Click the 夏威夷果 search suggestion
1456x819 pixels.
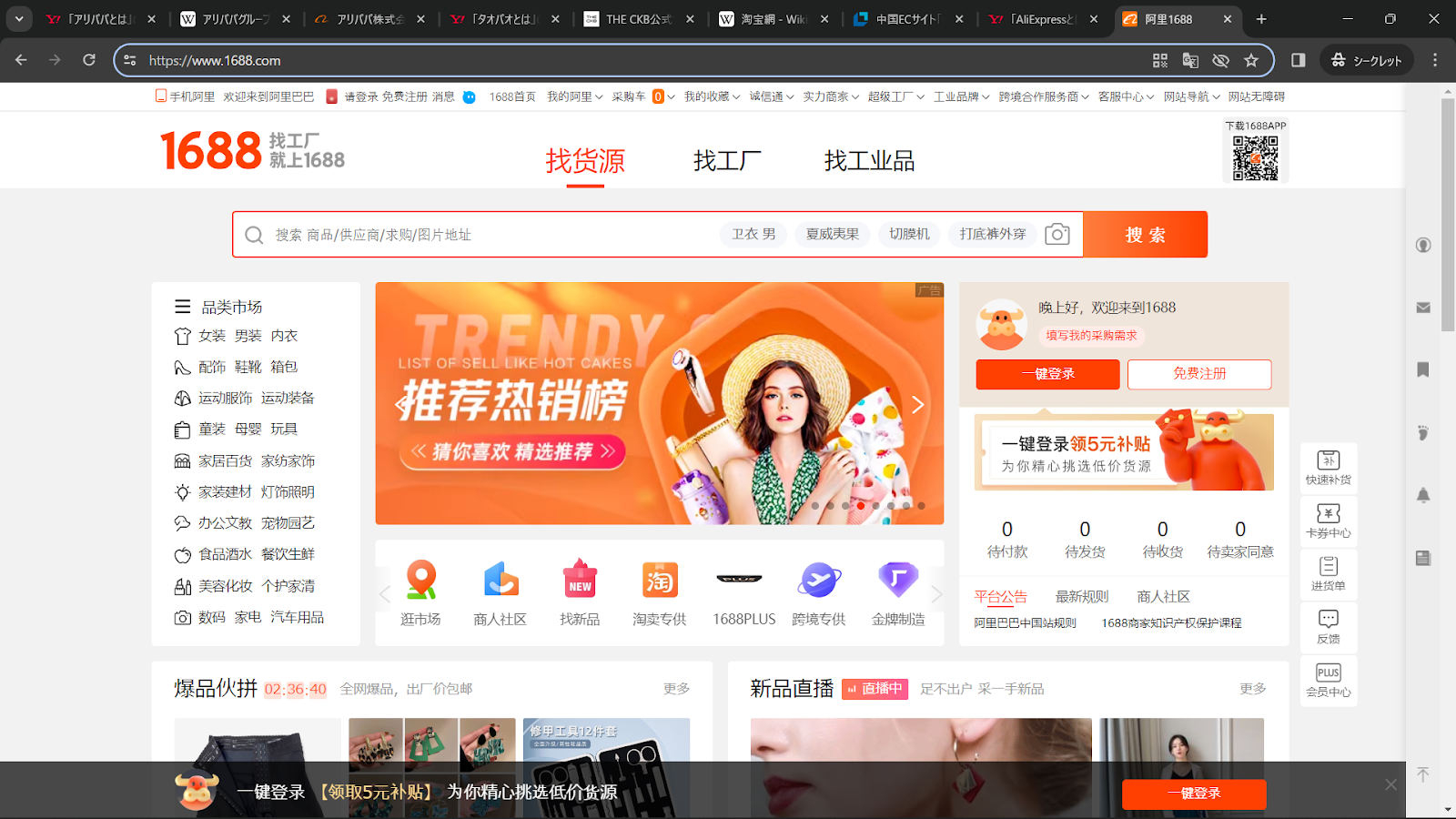coord(833,234)
